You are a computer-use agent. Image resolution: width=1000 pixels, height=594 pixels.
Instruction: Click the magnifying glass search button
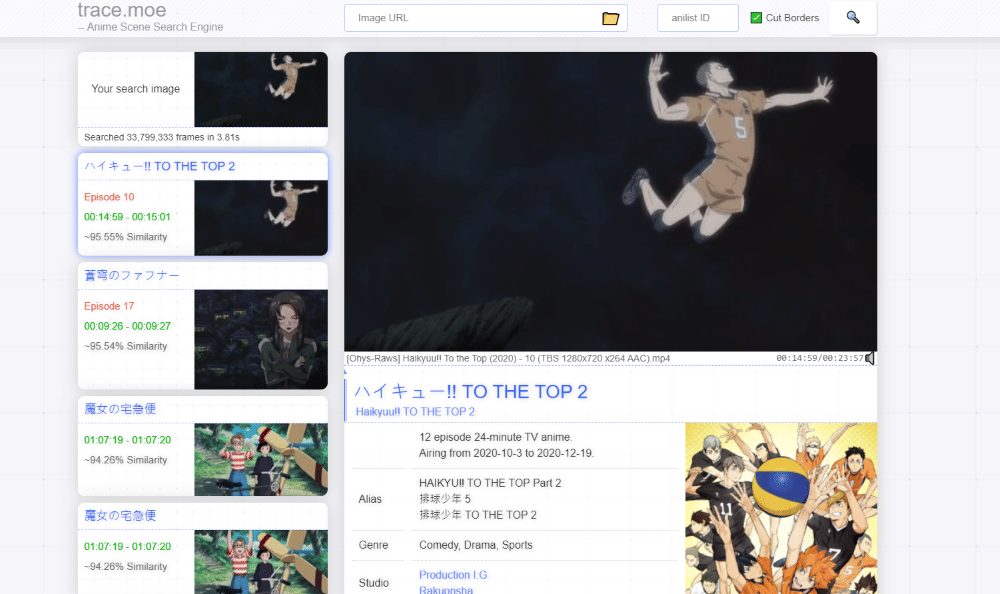[853, 18]
